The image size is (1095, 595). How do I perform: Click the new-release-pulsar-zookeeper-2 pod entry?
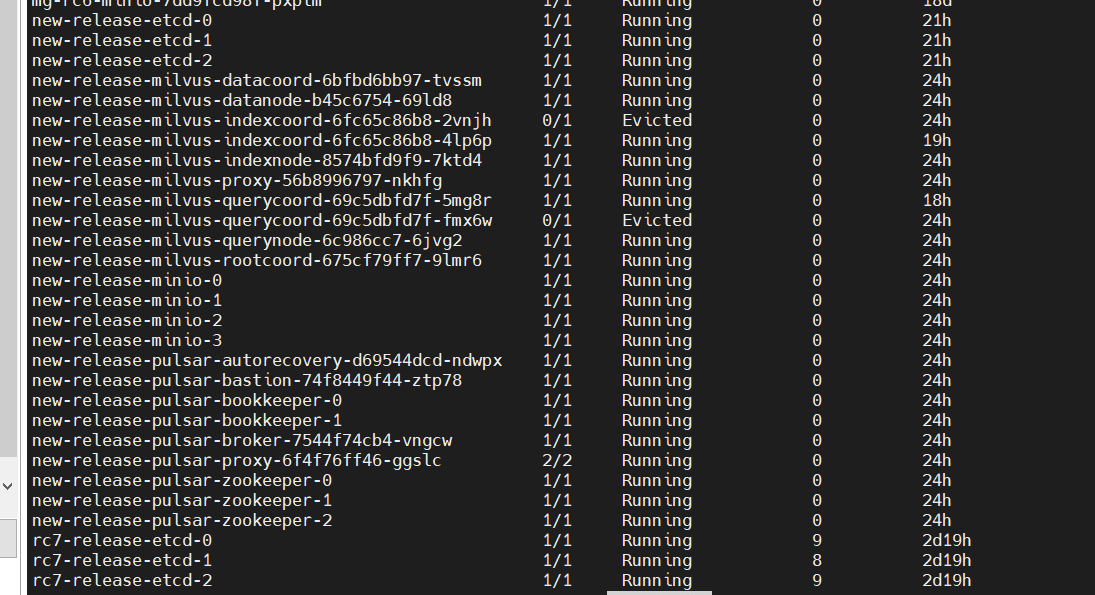tap(182, 520)
